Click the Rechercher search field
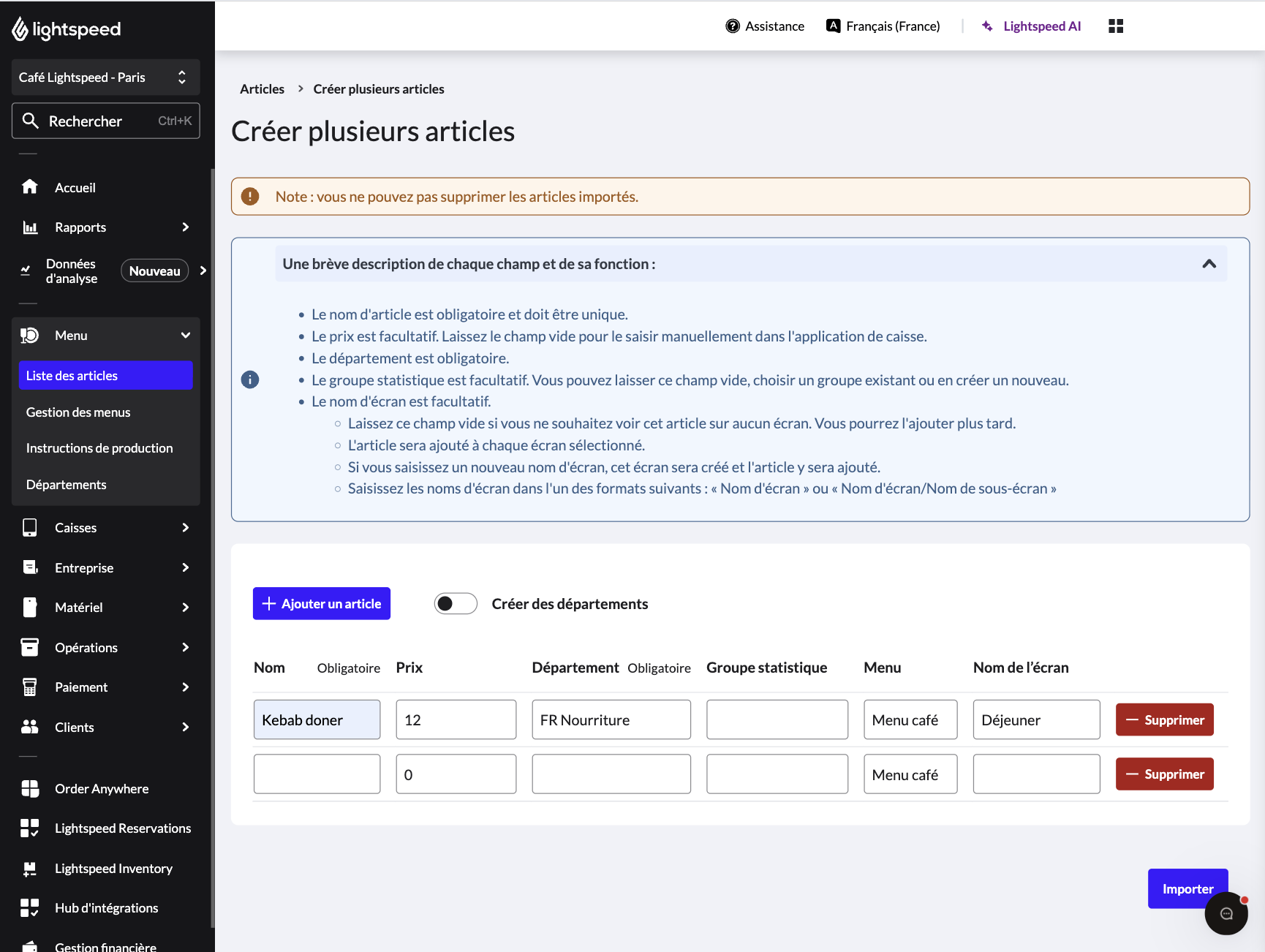The image size is (1265, 952). 105,121
